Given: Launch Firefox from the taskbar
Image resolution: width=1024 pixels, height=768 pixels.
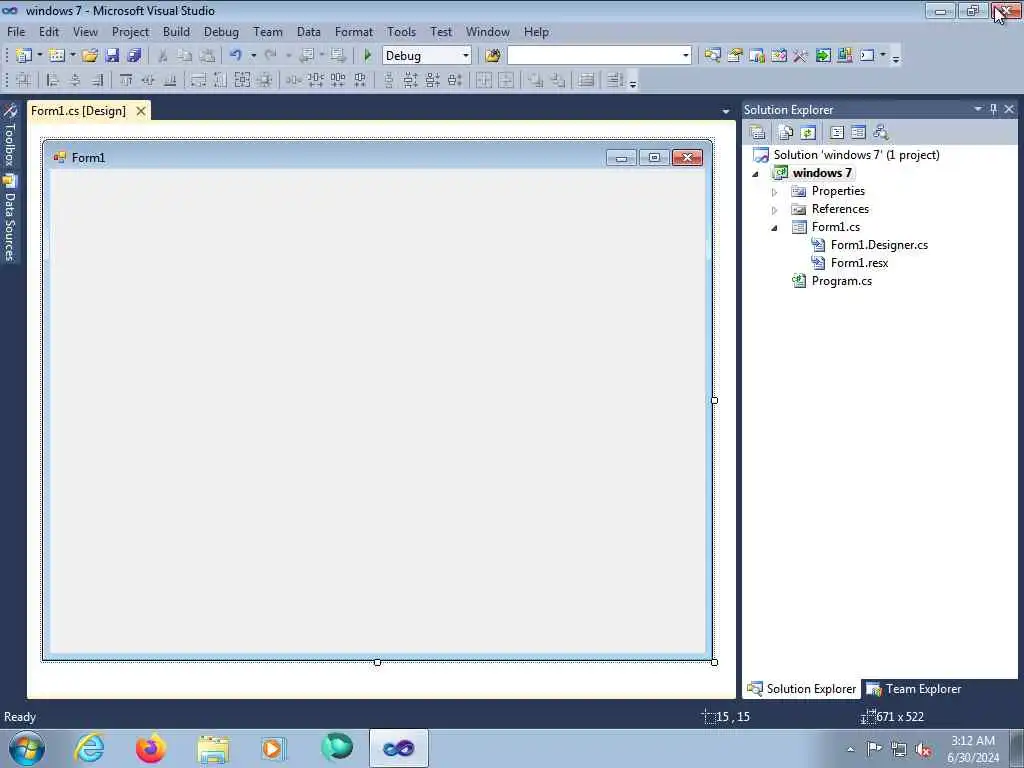Looking at the screenshot, I should click(x=150, y=748).
